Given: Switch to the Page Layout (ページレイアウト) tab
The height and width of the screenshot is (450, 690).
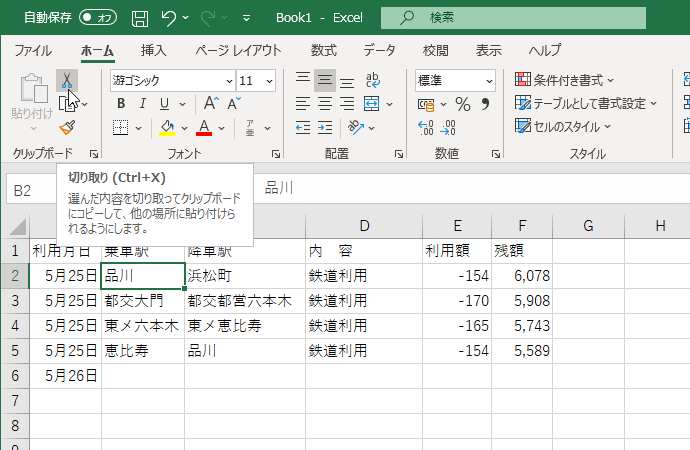Looking at the screenshot, I should pyautogui.click(x=238, y=50).
